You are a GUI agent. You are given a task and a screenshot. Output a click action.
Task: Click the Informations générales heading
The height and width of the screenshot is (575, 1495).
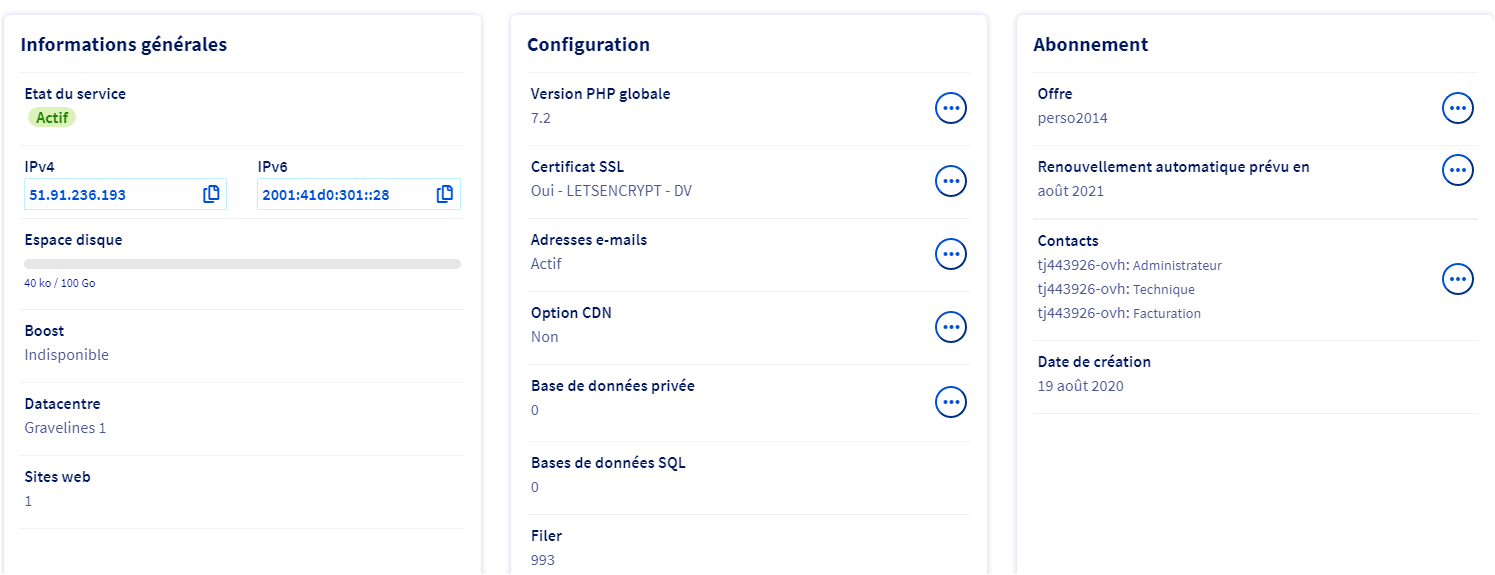click(x=124, y=45)
